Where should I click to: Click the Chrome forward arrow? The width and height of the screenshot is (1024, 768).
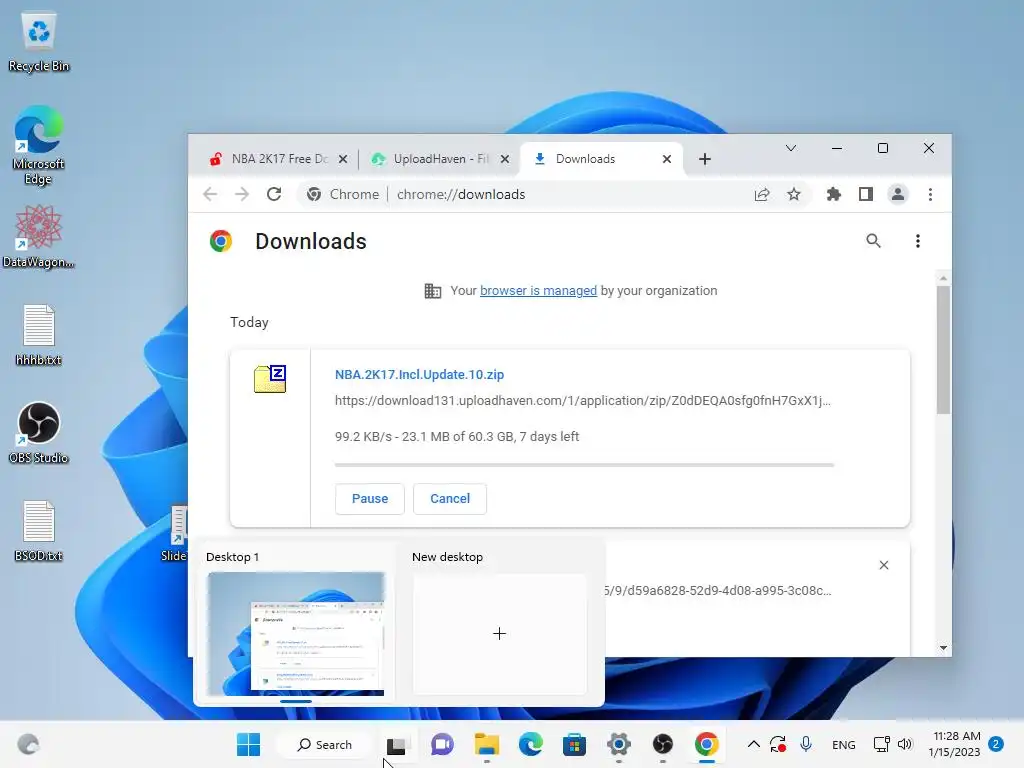tap(242, 194)
